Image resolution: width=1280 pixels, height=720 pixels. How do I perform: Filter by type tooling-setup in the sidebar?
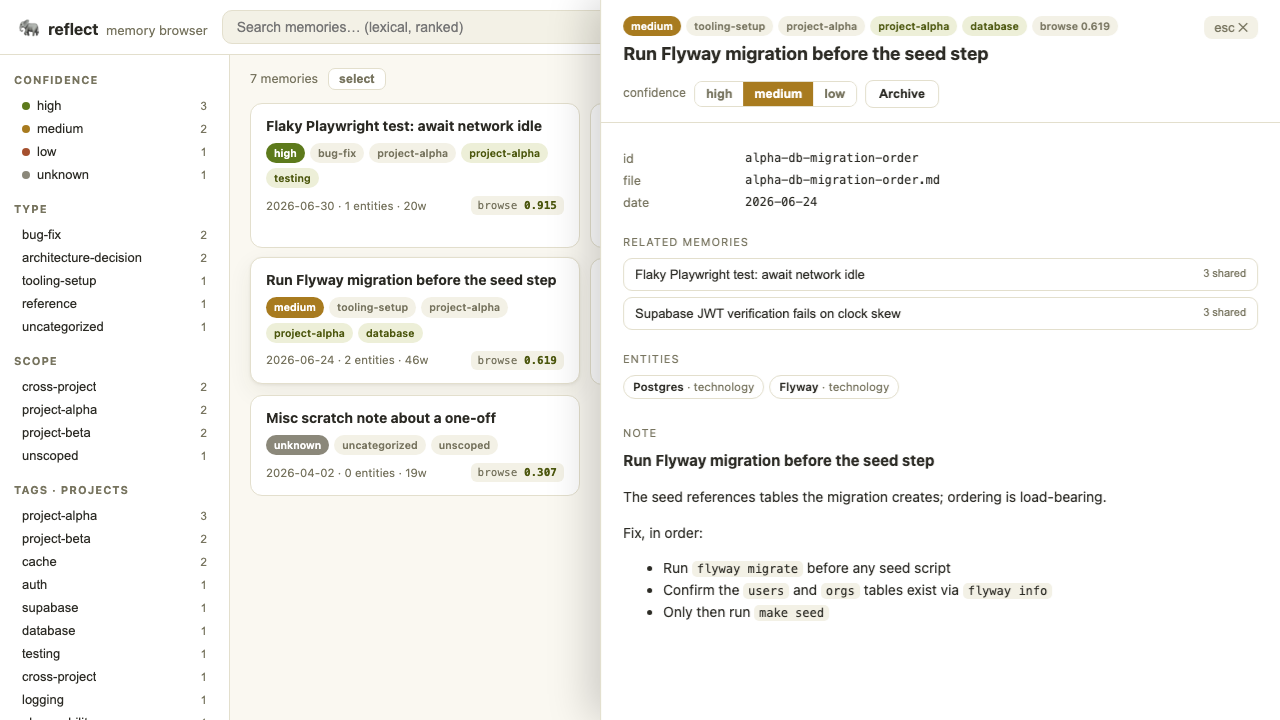tap(114, 281)
